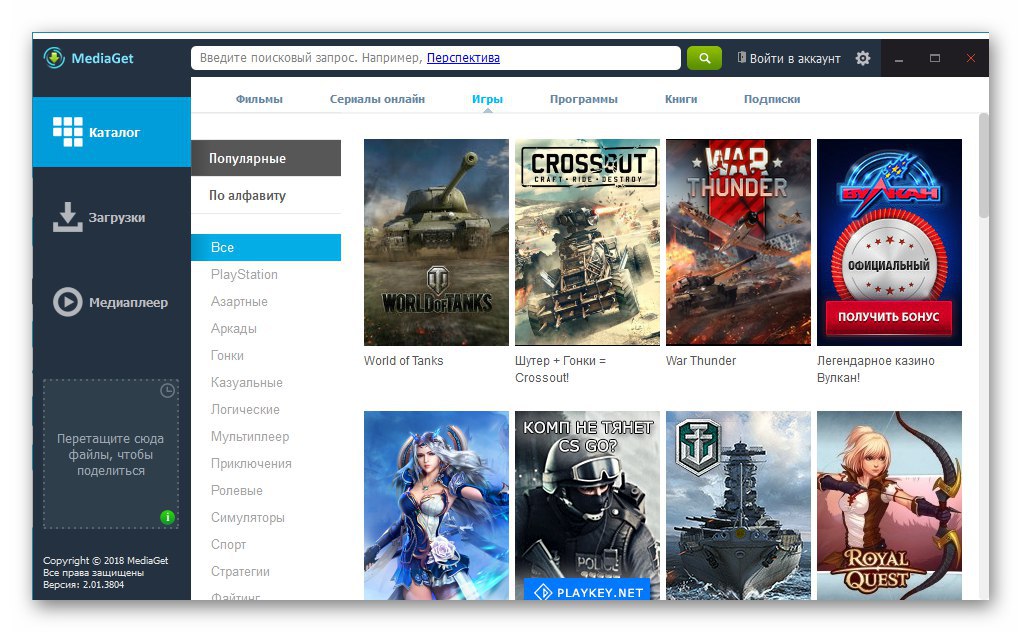Image resolution: width=1021 pixels, height=632 pixels.
Task: Select the Симуляторы category
Action: [247, 517]
